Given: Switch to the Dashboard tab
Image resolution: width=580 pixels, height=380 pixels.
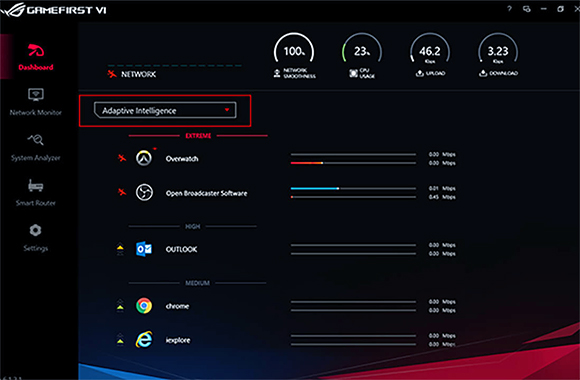Looking at the screenshot, I should click(36, 57).
